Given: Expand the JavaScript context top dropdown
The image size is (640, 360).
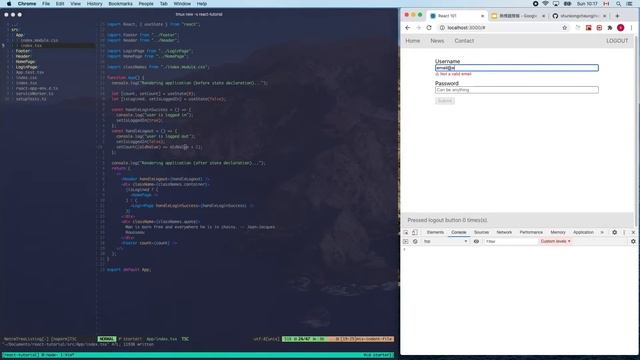Looking at the screenshot, I should pyautogui.click(x=445, y=241).
